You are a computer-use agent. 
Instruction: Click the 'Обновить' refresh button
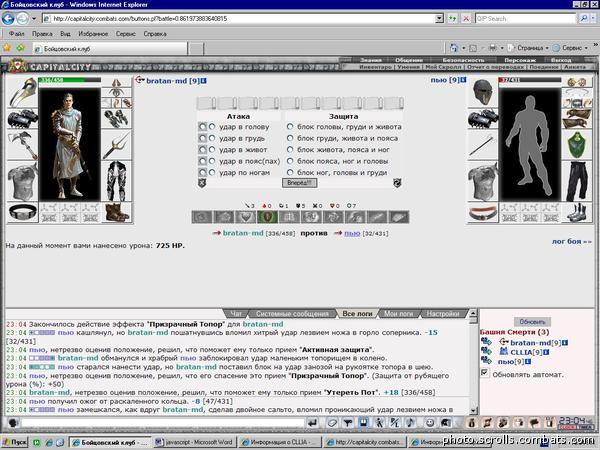click(x=532, y=322)
